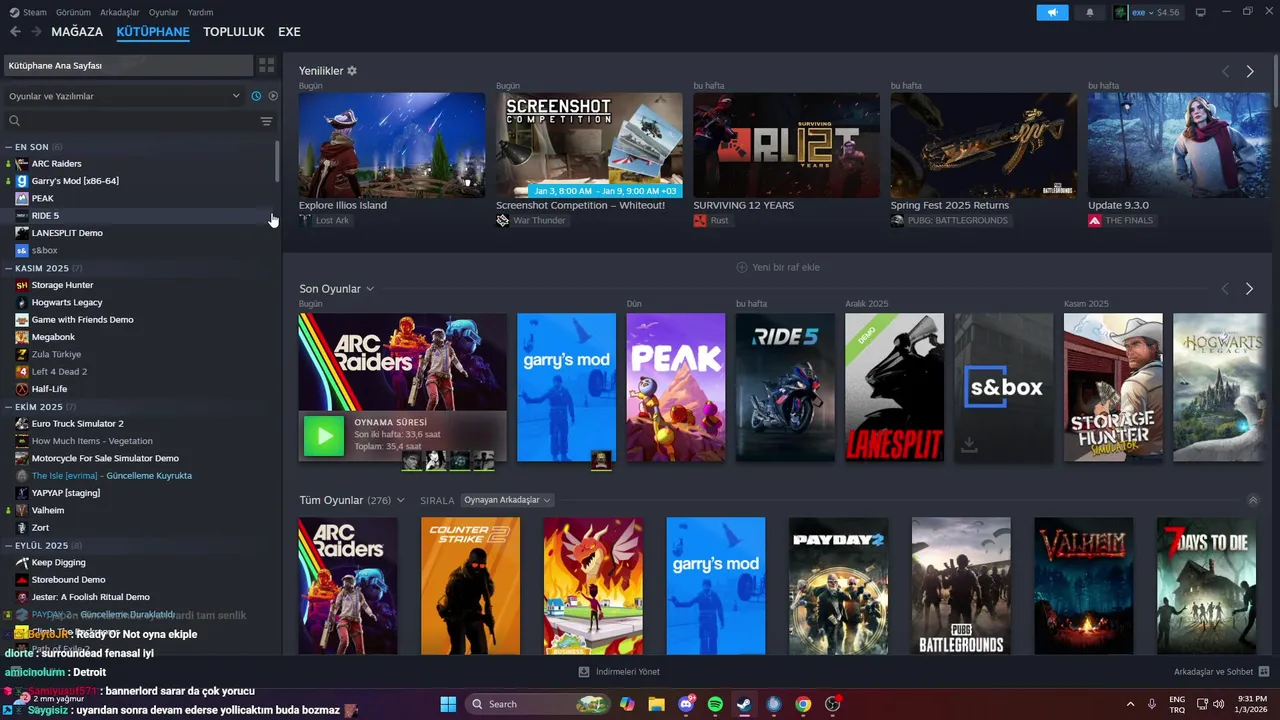Open the Garry's Mod sidebar icon
The image size is (1280, 720).
(22, 181)
